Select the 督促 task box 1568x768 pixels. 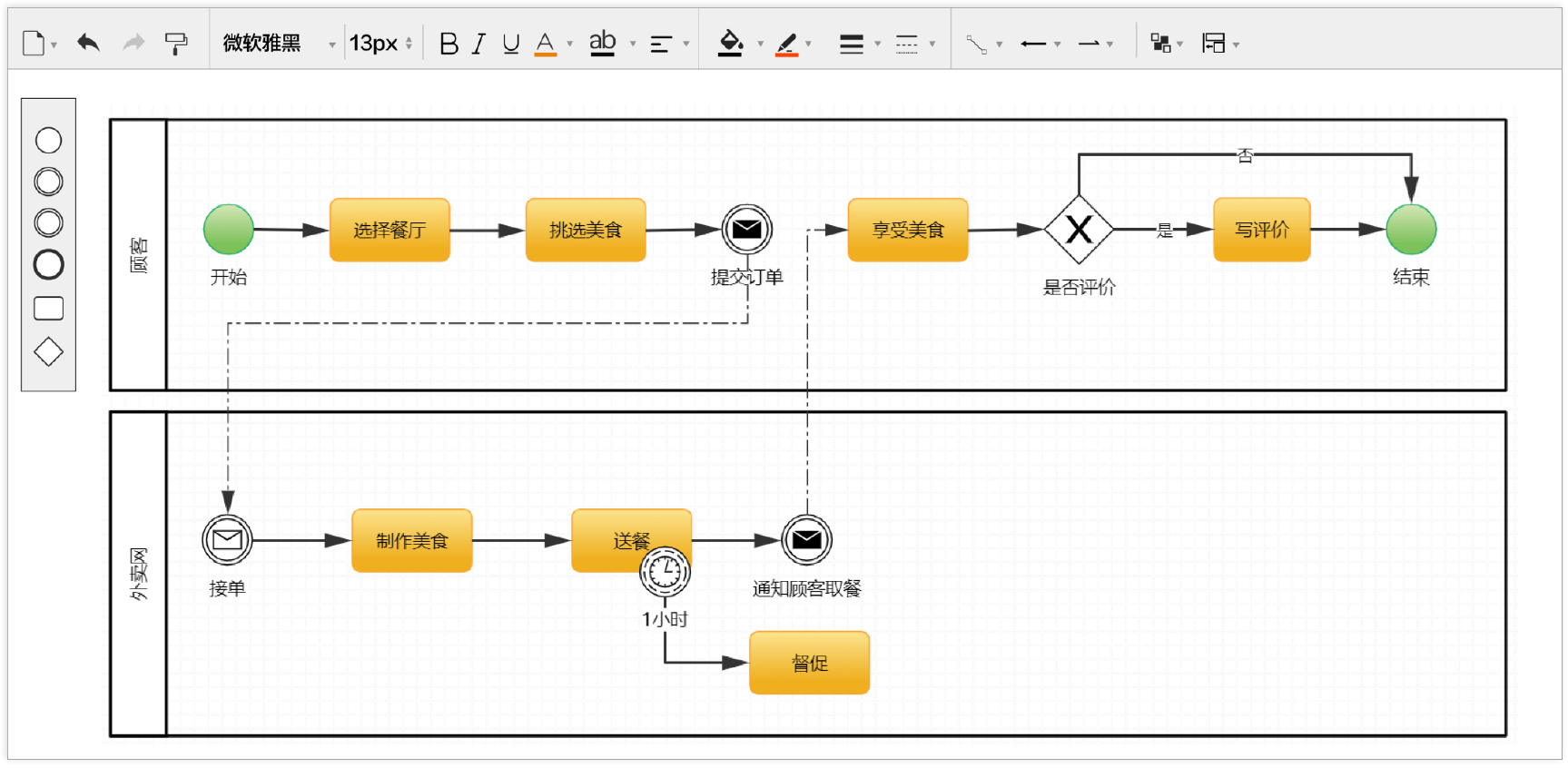pos(810,663)
